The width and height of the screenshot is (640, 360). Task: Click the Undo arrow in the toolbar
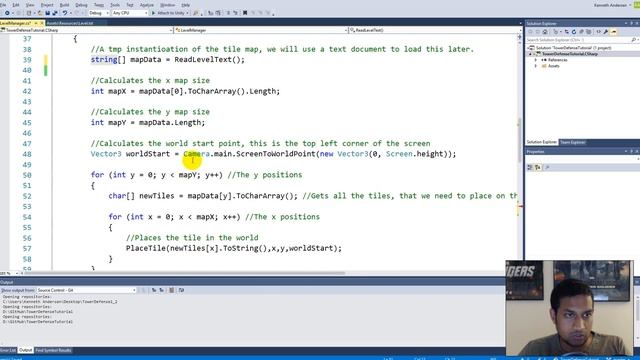point(64,13)
